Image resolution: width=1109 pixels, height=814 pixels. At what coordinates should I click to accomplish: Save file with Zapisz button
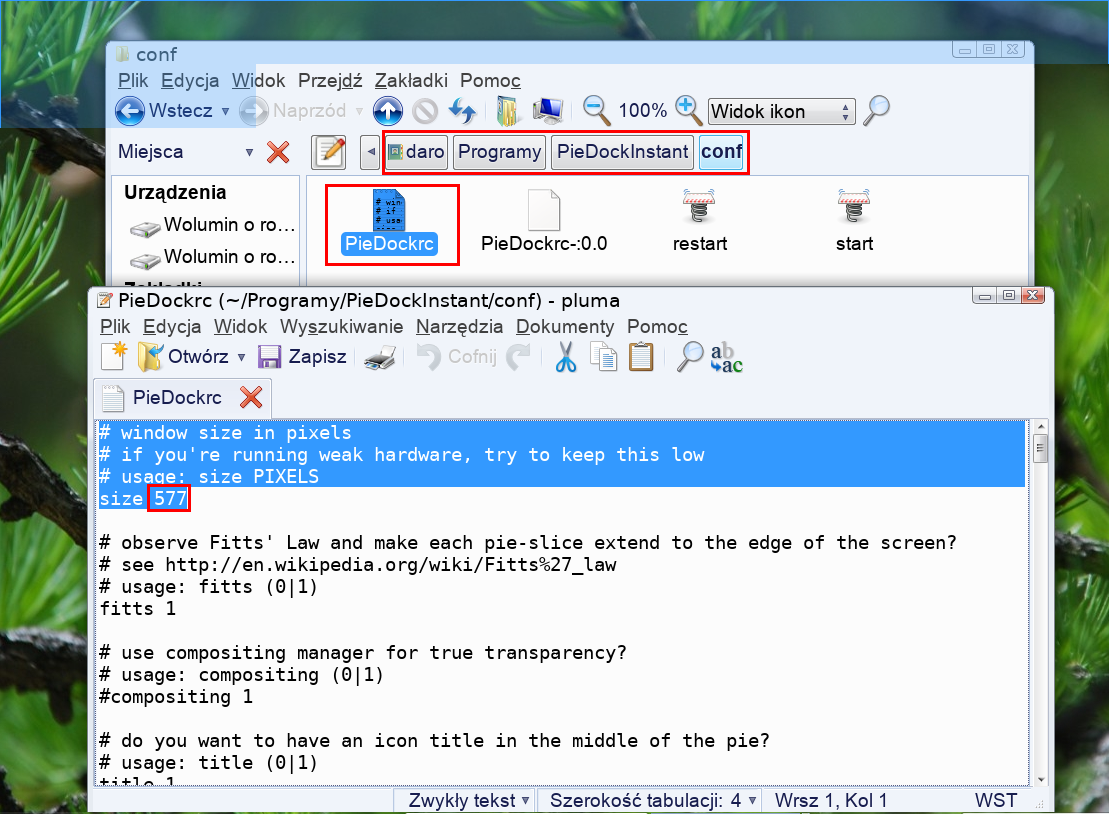302,356
